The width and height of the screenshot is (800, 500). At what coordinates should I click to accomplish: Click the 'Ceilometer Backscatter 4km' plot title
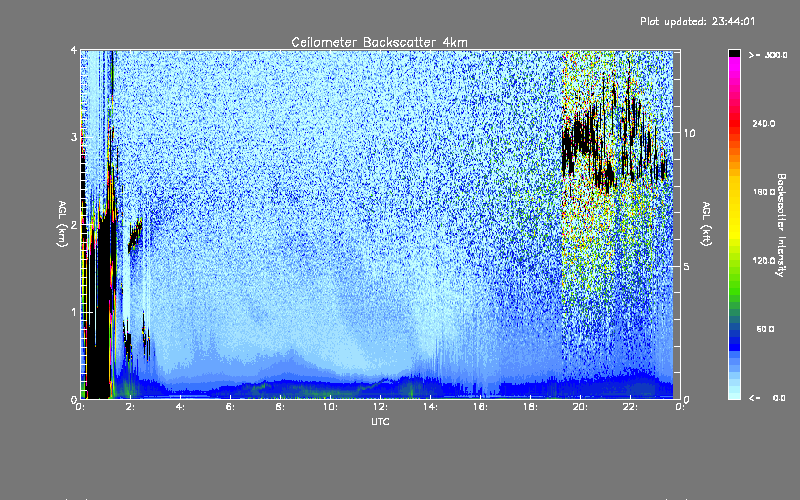click(x=379, y=42)
